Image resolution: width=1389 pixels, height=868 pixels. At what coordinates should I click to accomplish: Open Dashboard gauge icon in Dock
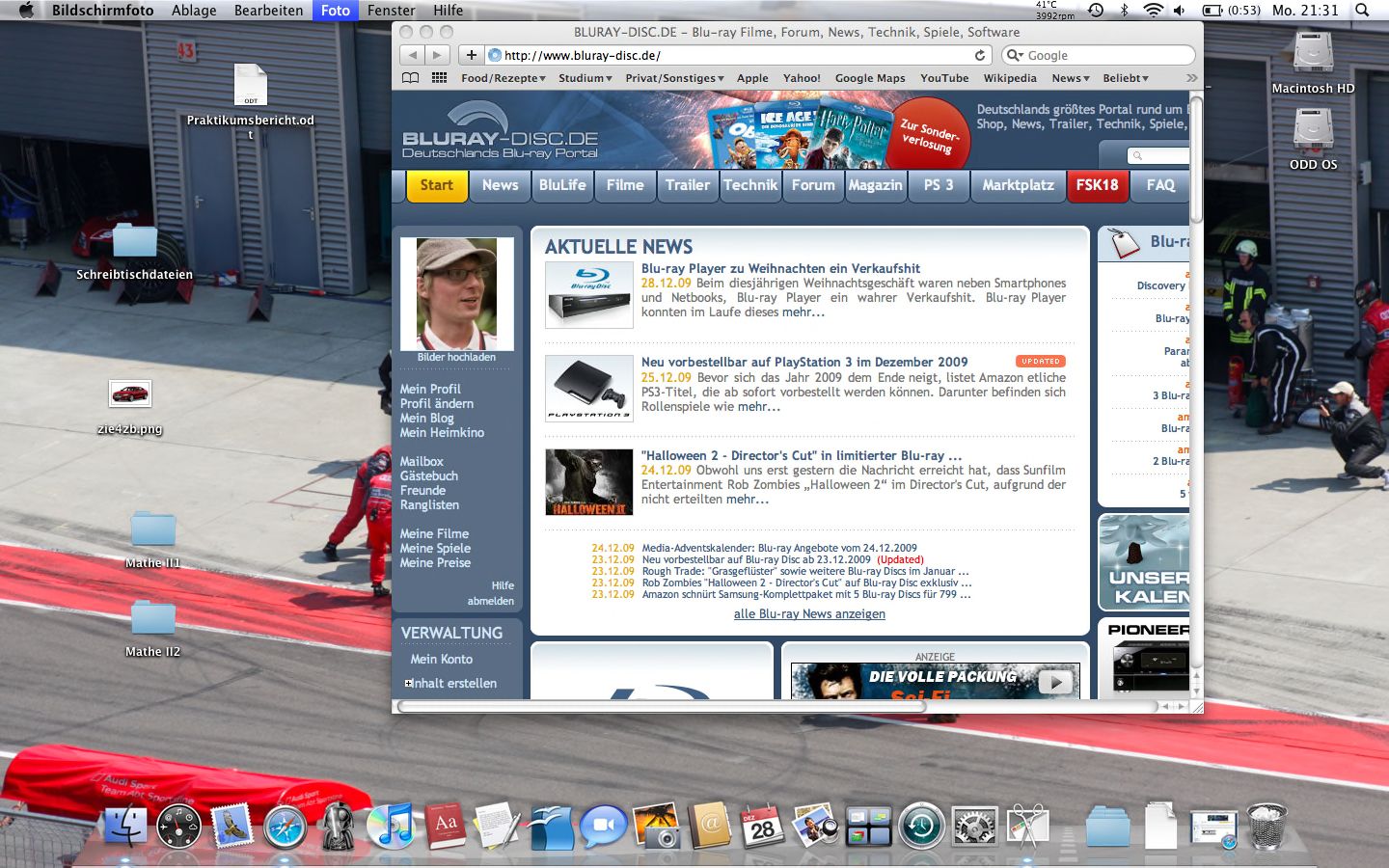point(178,827)
